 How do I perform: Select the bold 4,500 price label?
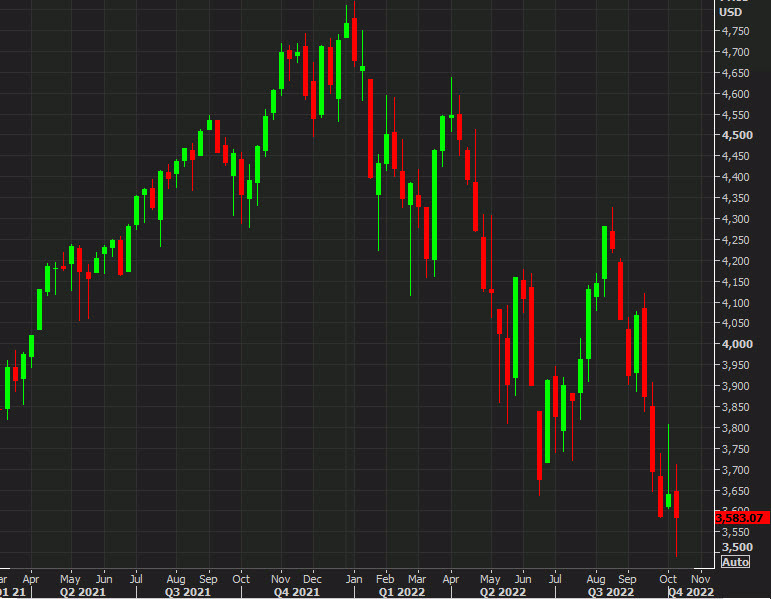(737, 135)
